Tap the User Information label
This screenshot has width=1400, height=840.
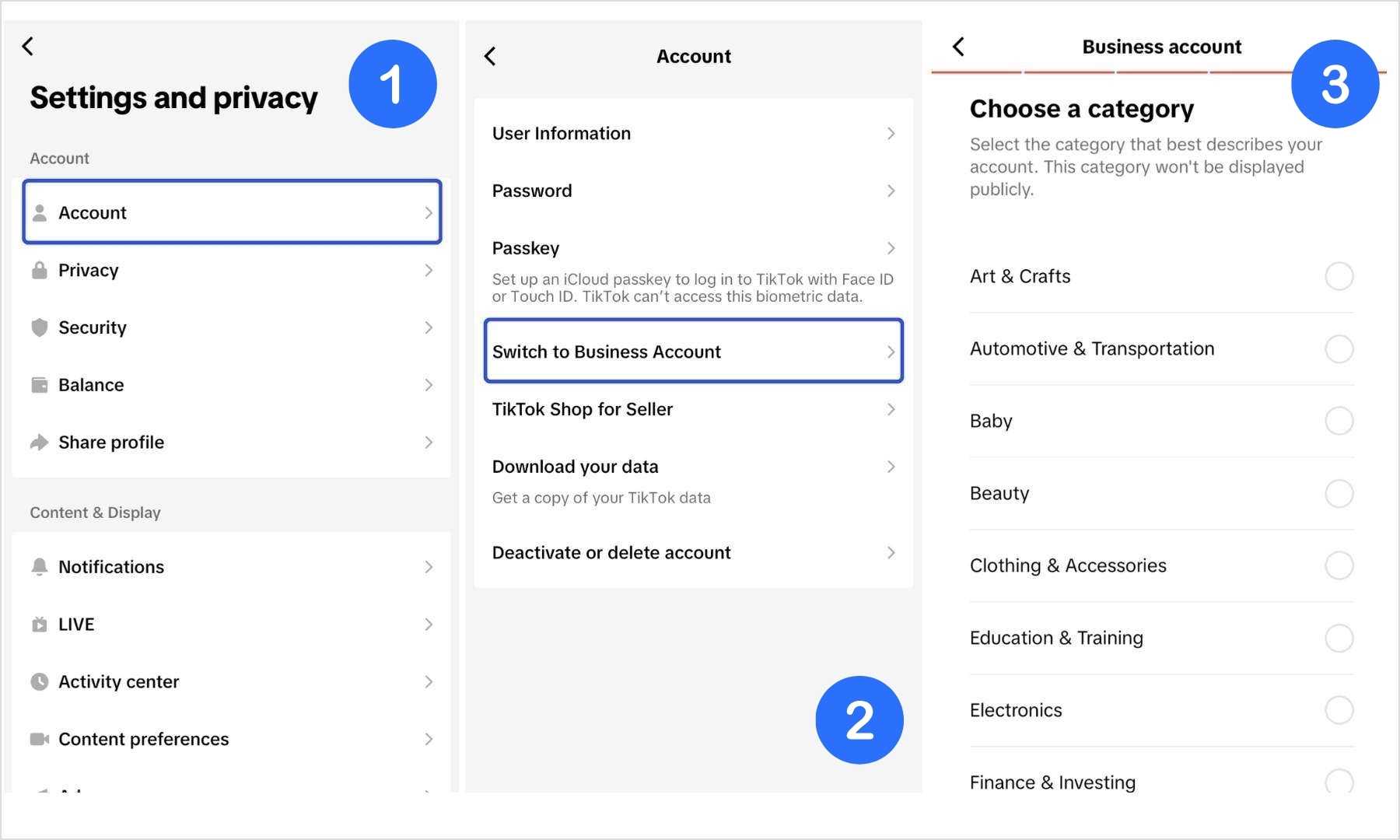tap(562, 134)
